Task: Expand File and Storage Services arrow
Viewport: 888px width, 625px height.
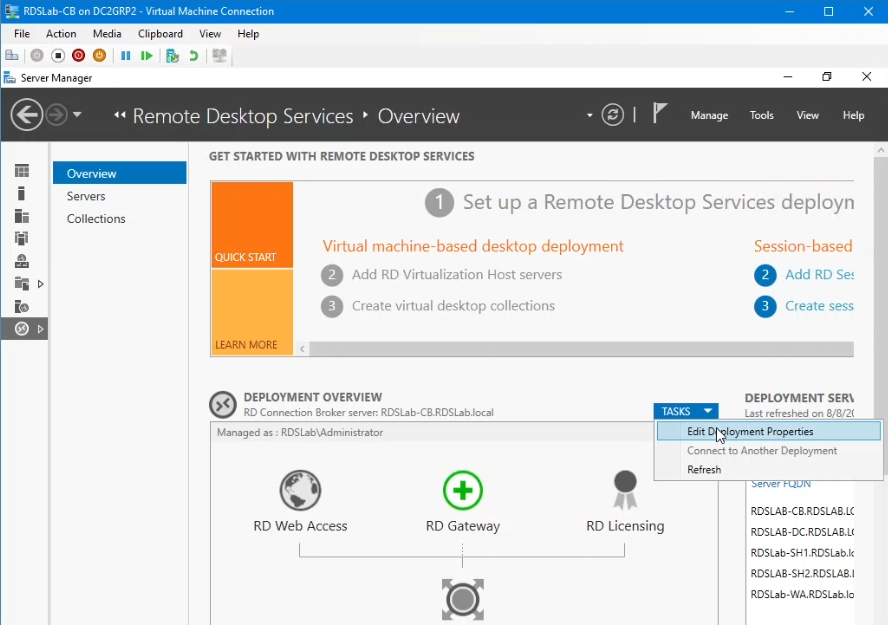Action: [40, 284]
